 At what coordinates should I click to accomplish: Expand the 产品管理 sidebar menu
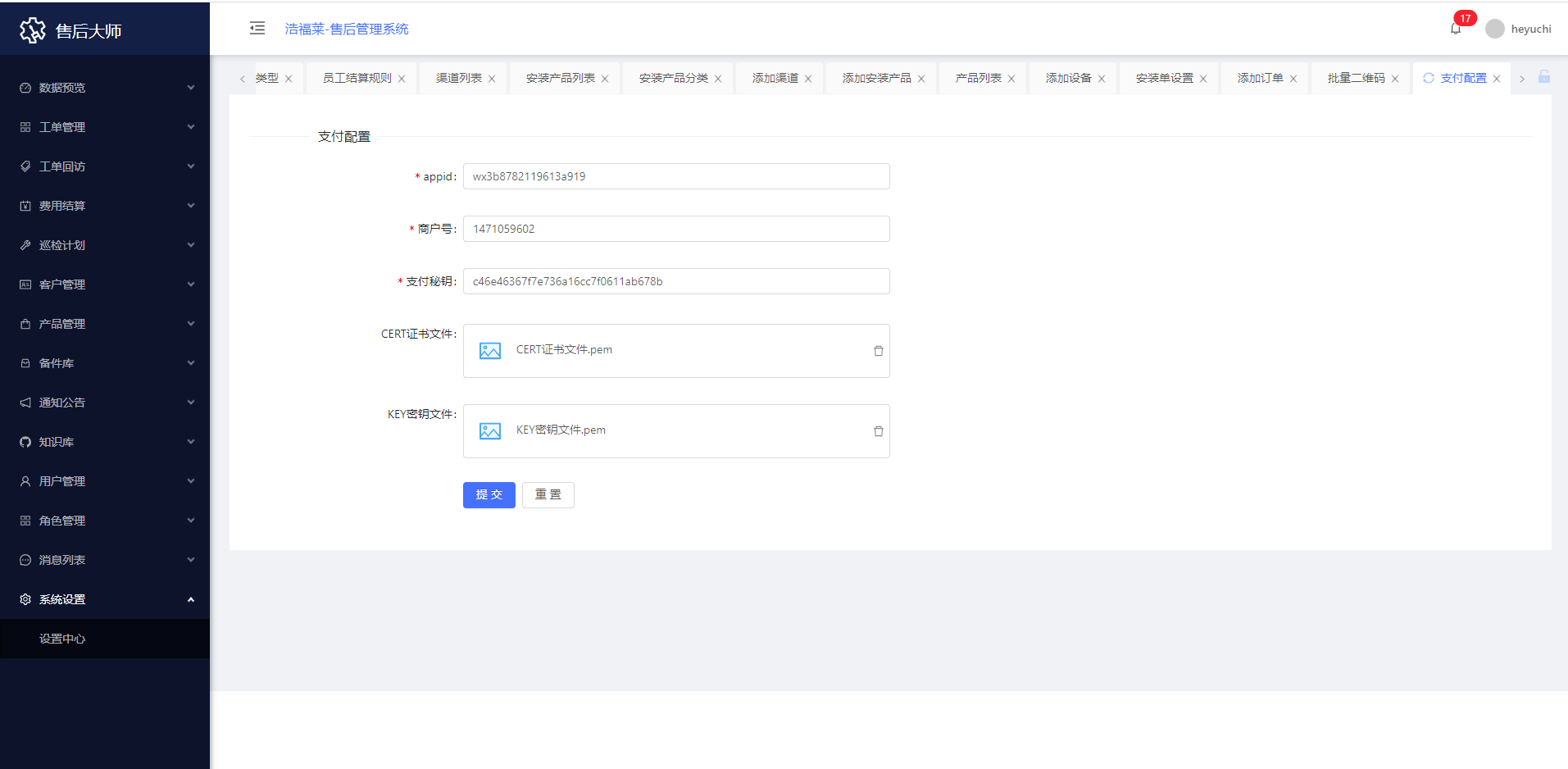[x=105, y=324]
